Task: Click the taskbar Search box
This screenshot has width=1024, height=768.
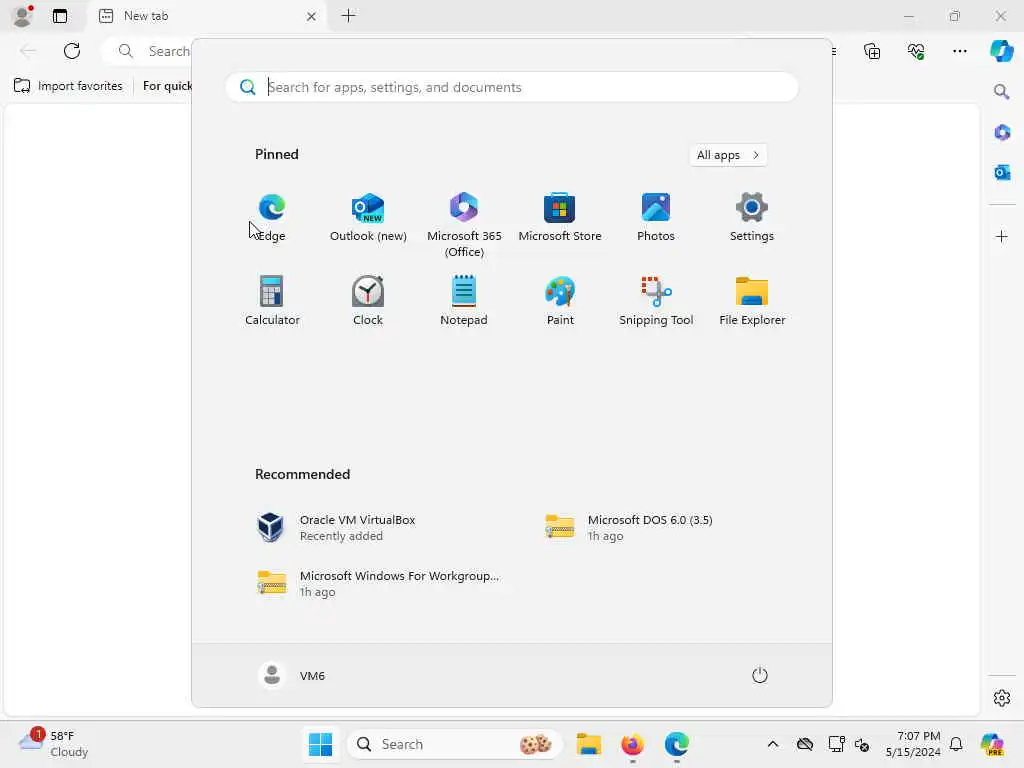Action: [x=455, y=744]
